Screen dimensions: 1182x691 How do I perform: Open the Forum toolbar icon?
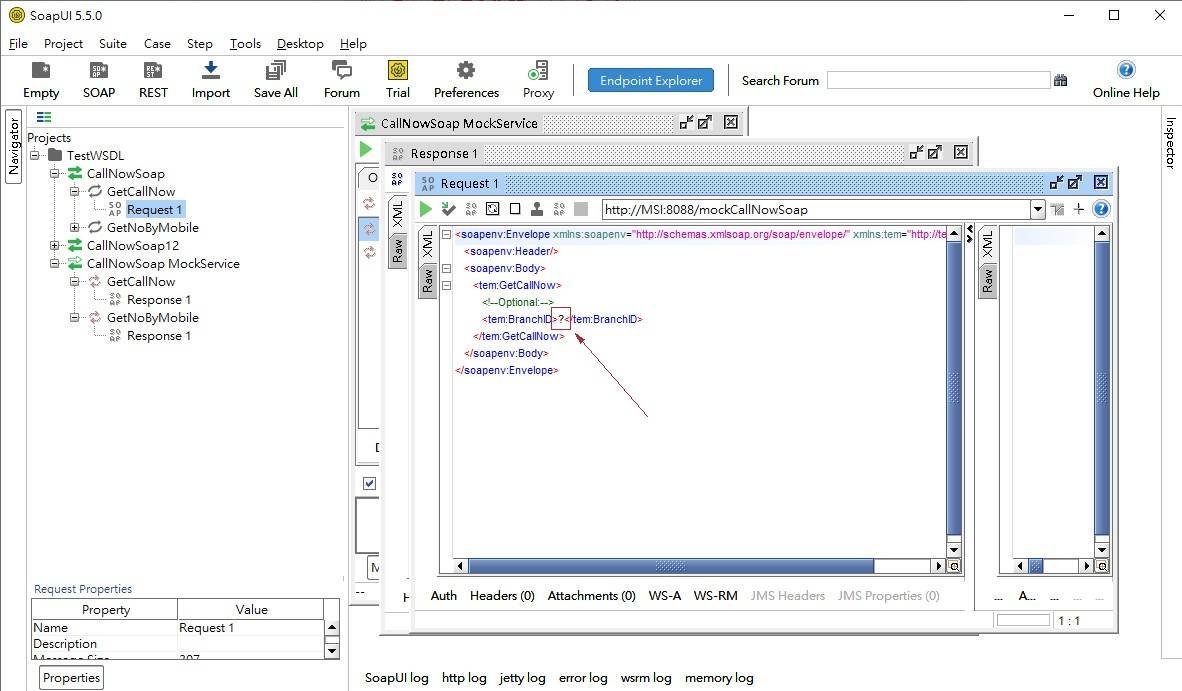(341, 72)
